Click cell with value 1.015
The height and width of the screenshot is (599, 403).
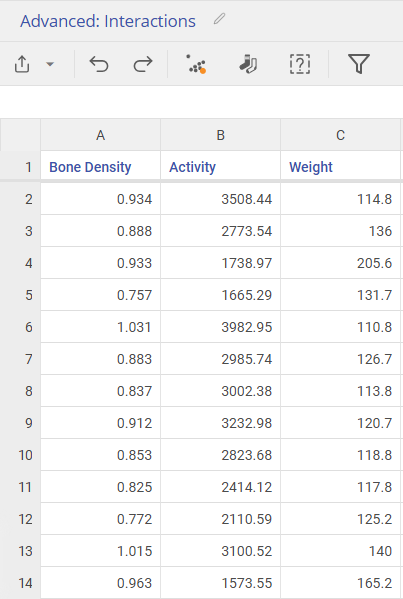click(100, 551)
